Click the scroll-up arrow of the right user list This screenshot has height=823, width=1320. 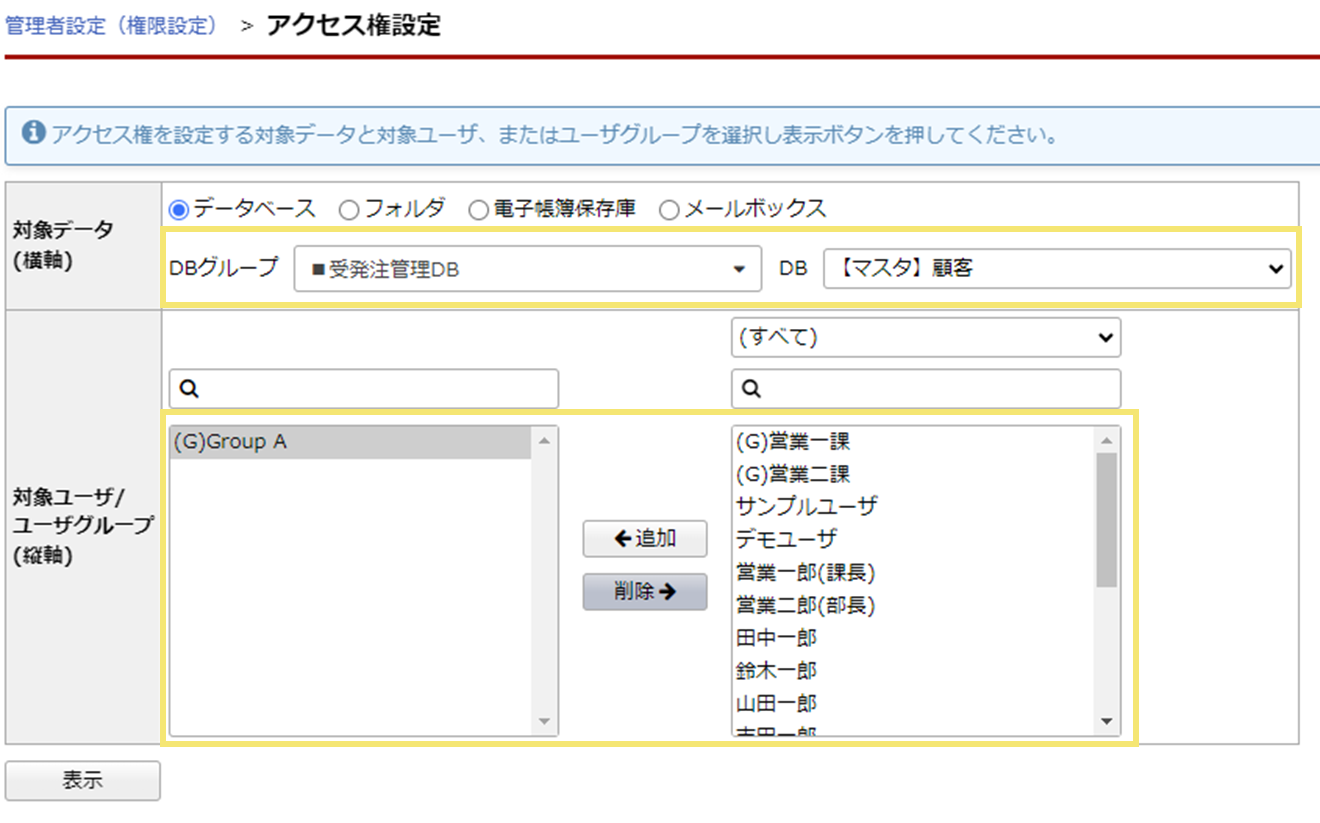click(x=1106, y=440)
